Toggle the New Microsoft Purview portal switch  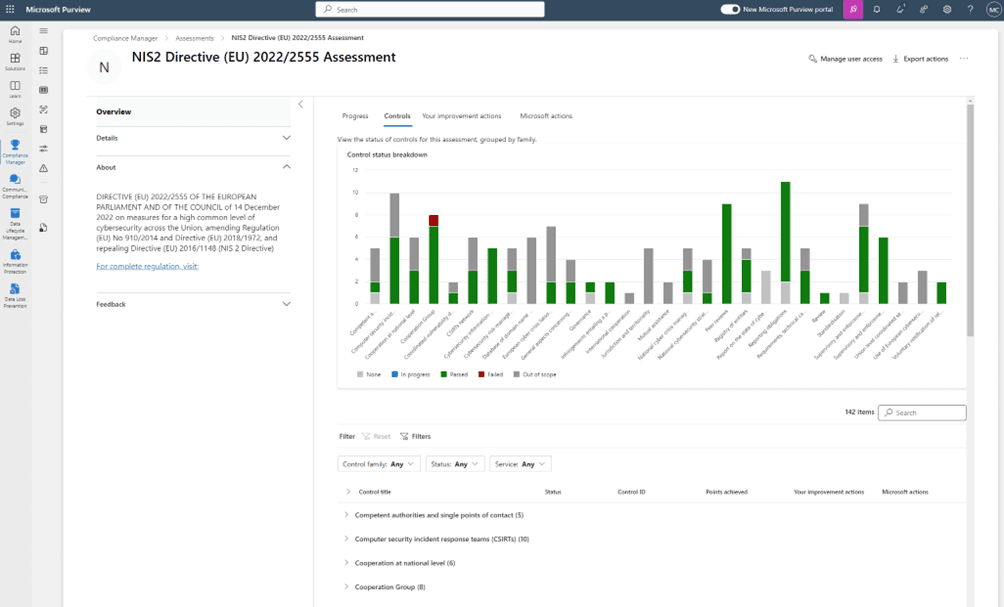click(x=730, y=10)
